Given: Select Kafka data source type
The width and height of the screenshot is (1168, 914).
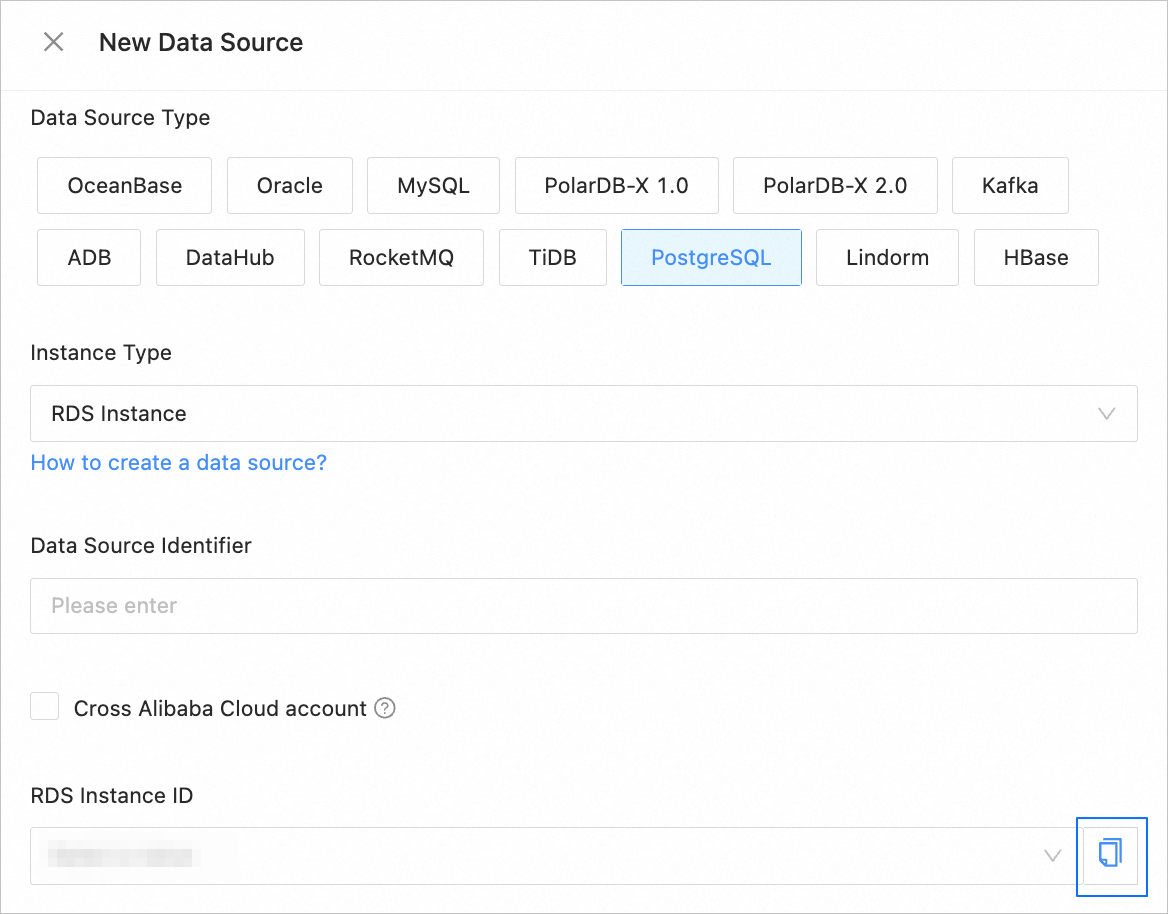Looking at the screenshot, I should [1010, 185].
